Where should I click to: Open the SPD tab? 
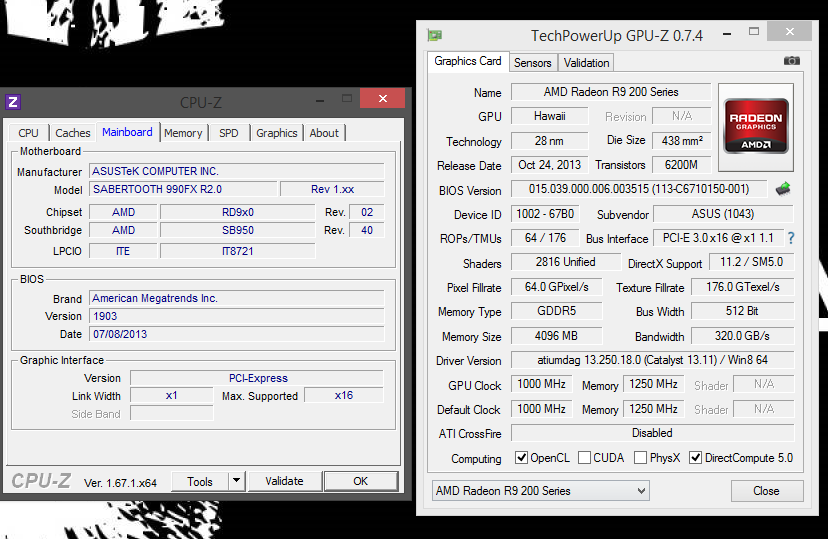[229, 133]
